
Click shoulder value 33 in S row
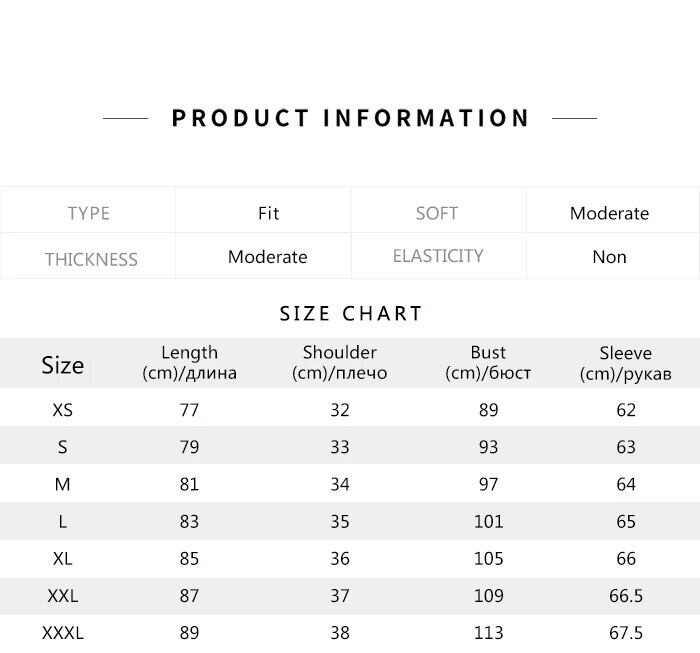339,447
